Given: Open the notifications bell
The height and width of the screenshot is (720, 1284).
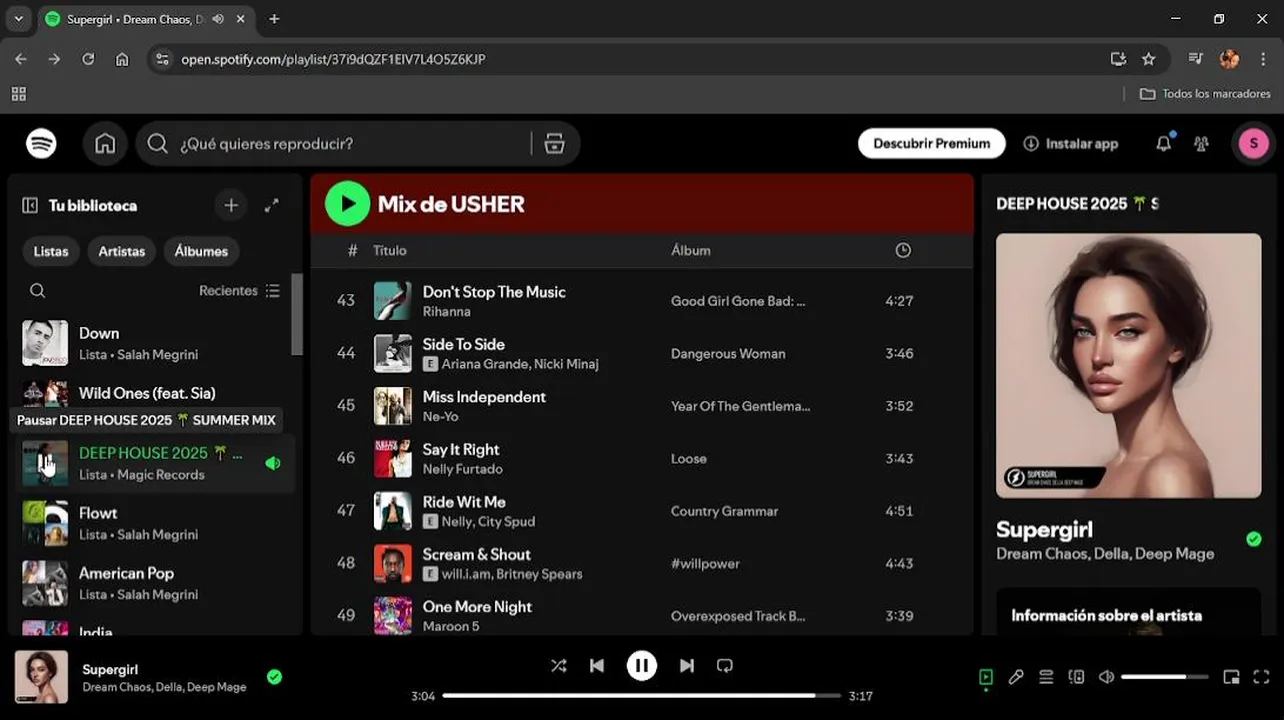Looking at the screenshot, I should [x=1163, y=144].
